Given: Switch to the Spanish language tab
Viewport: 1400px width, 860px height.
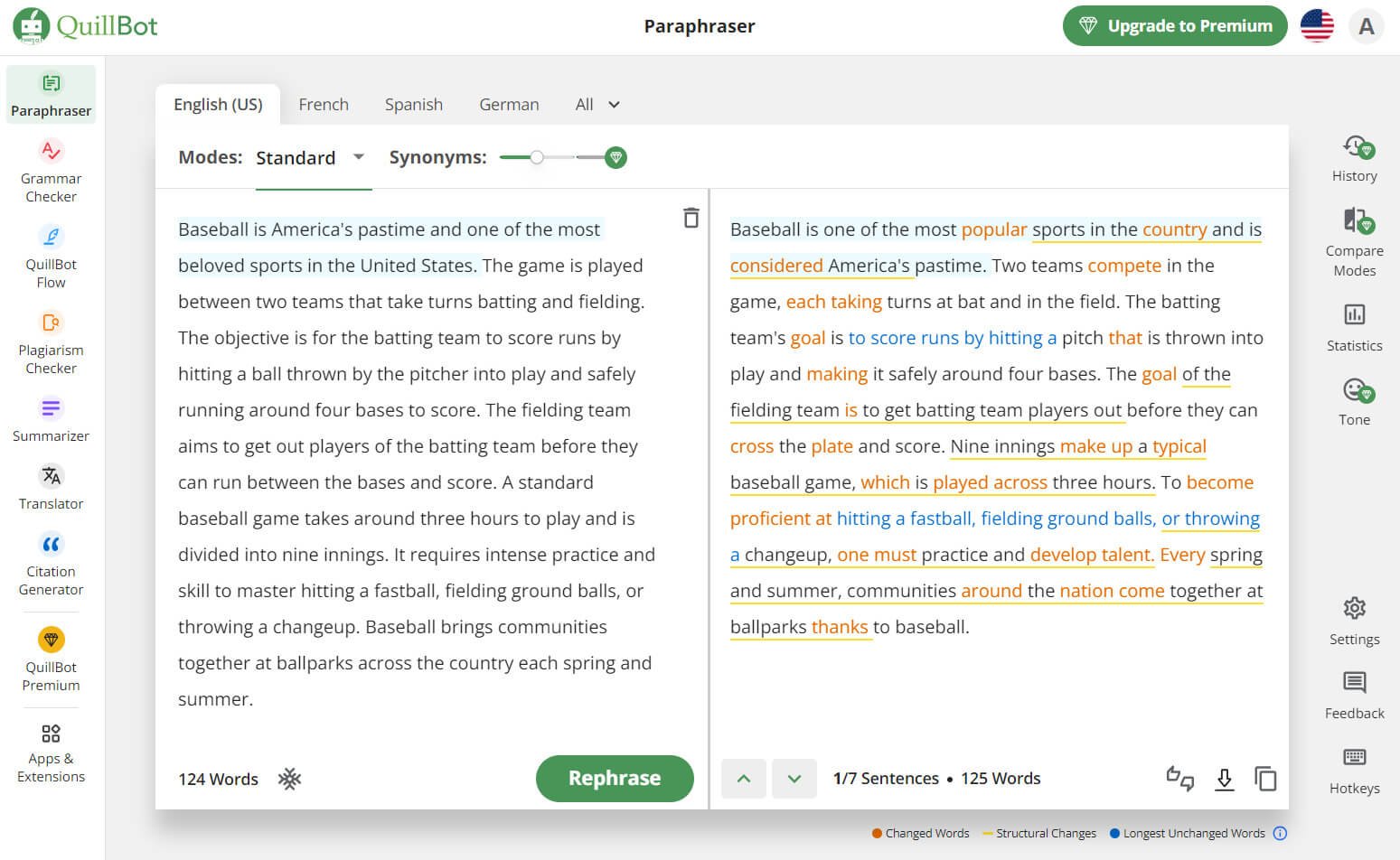Looking at the screenshot, I should pos(414,105).
